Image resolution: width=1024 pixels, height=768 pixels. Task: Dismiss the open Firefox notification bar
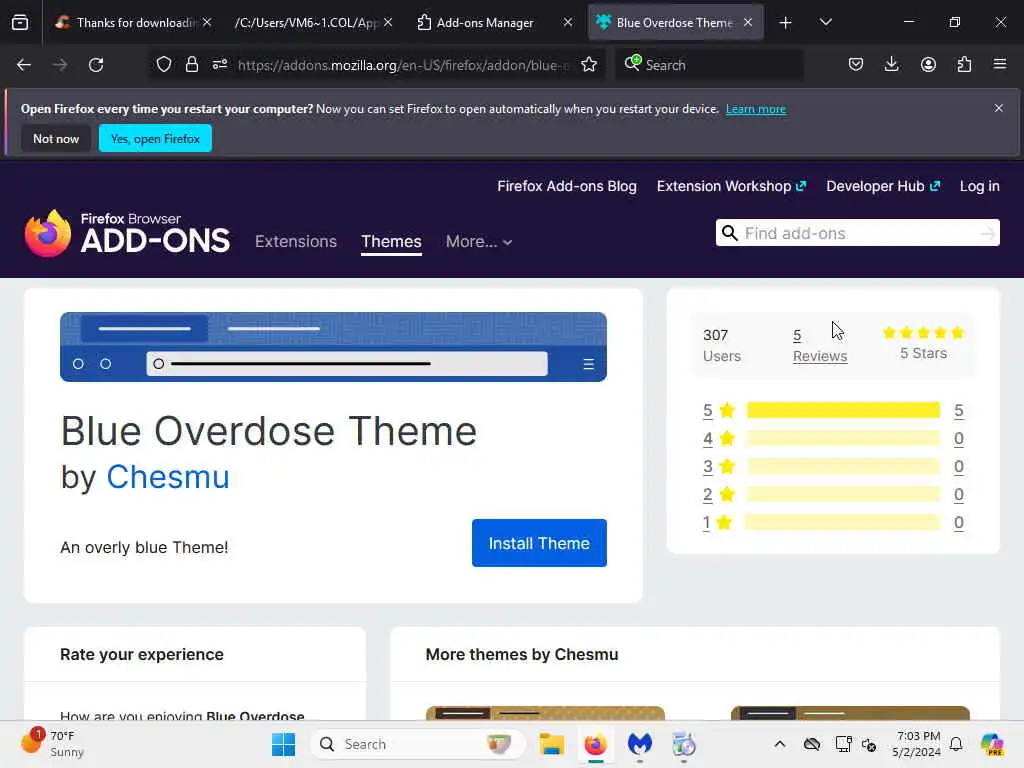point(999,108)
